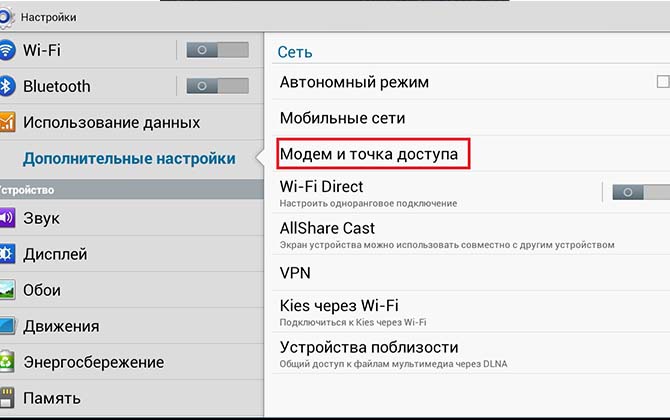Toggle the Wi-Fi Direct switch
Image resolution: width=670 pixels, height=420 pixels.
point(641,192)
